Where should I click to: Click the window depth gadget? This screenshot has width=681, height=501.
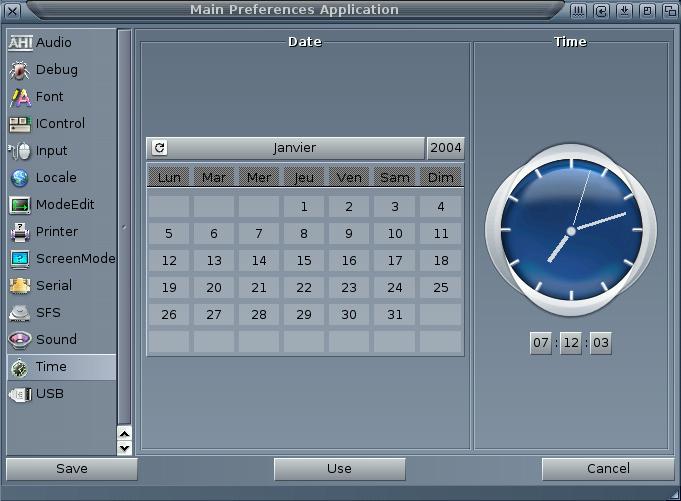click(670, 11)
